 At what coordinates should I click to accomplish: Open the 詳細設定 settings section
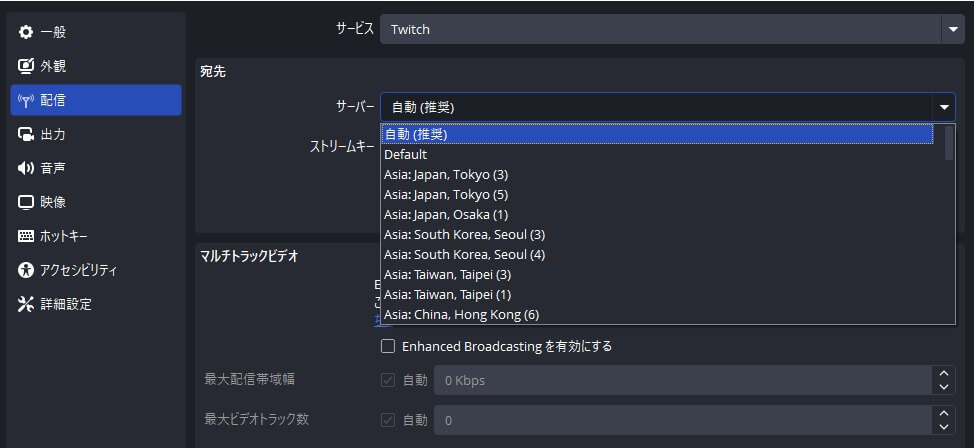[x=96, y=304]
